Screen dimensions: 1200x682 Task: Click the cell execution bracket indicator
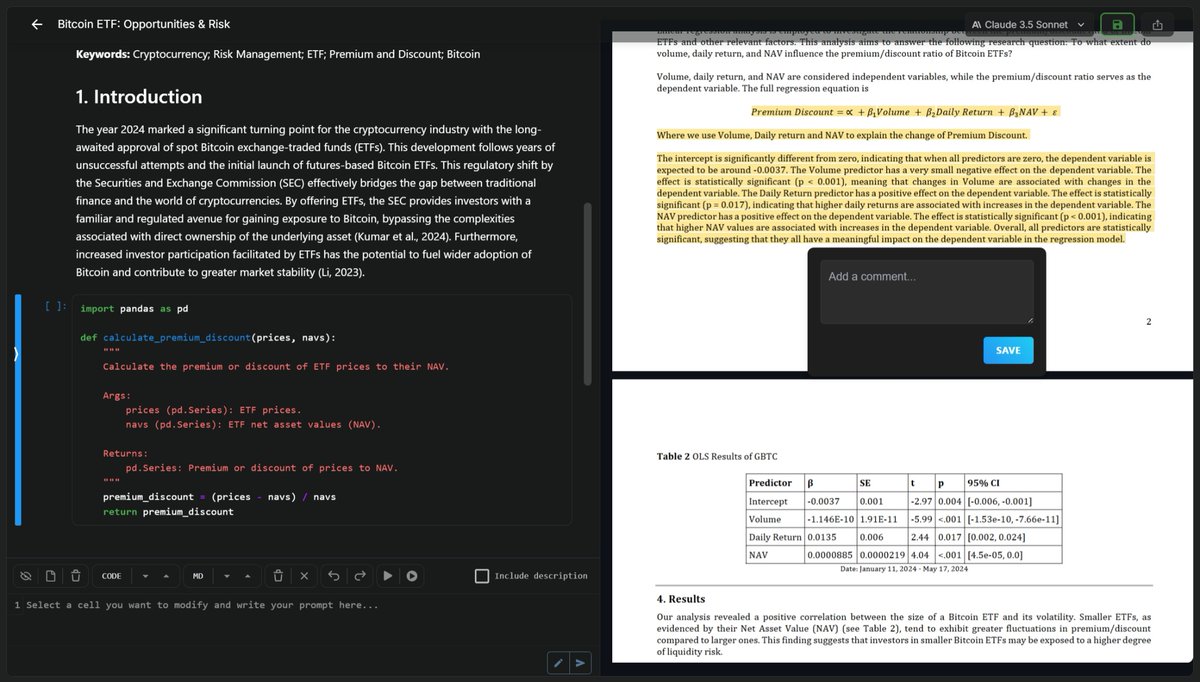pos(56,308)
